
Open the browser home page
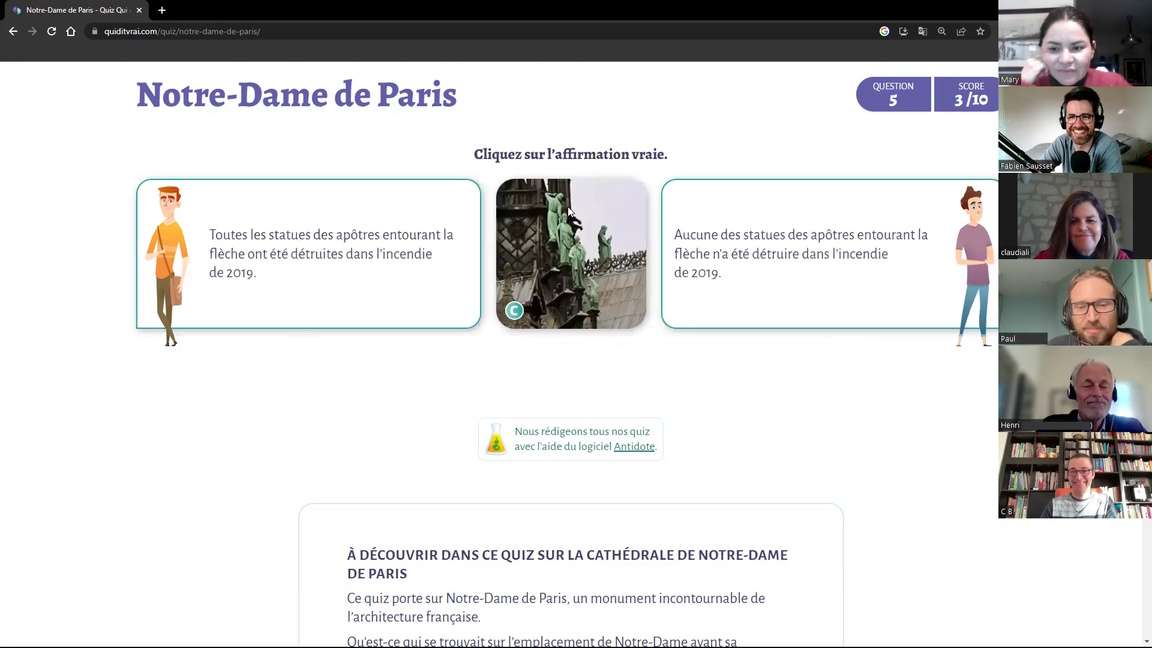pyautogui.click(x=71, y=32)
